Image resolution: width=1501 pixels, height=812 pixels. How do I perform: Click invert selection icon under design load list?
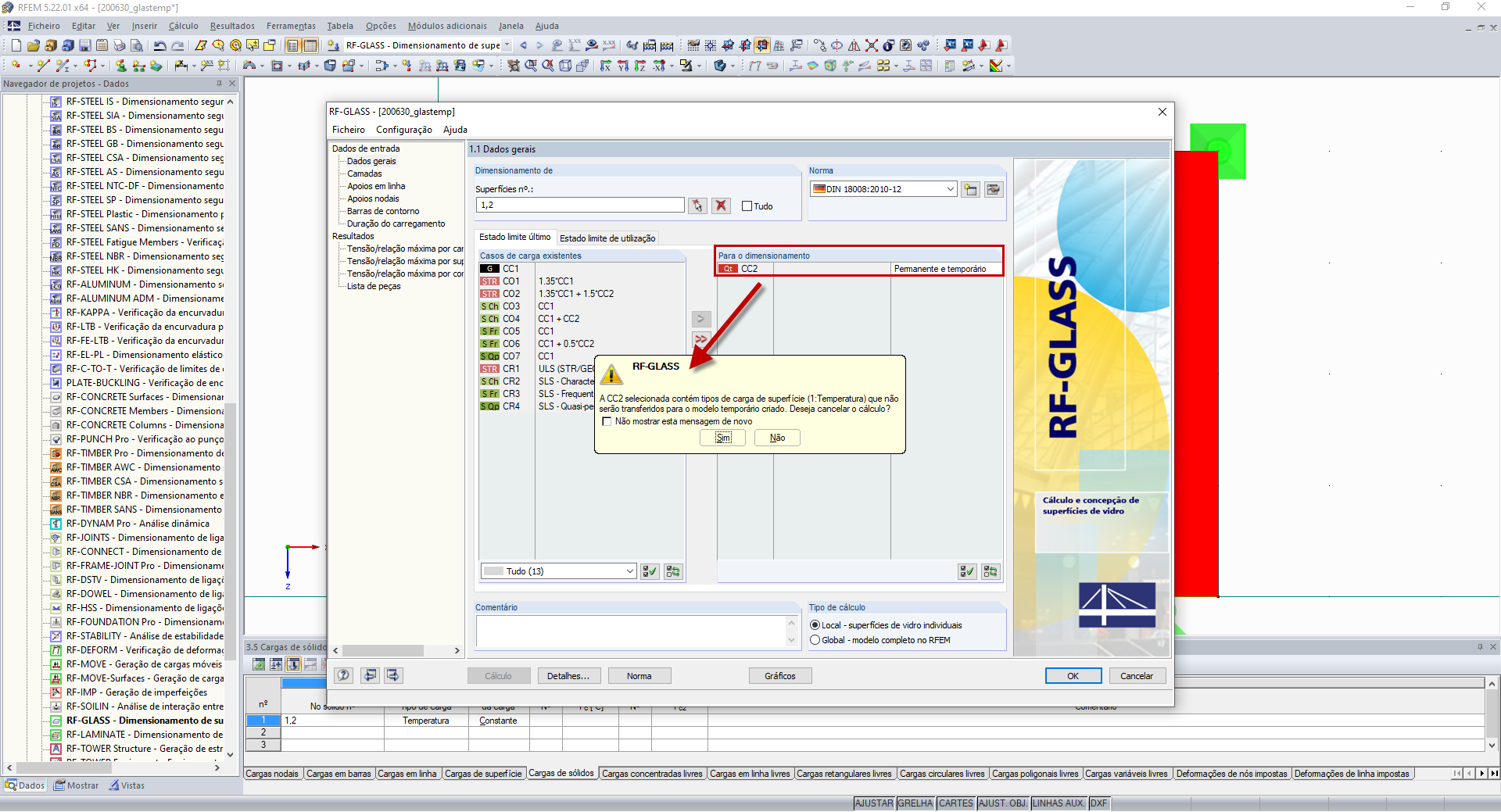[x=991, y=571]
